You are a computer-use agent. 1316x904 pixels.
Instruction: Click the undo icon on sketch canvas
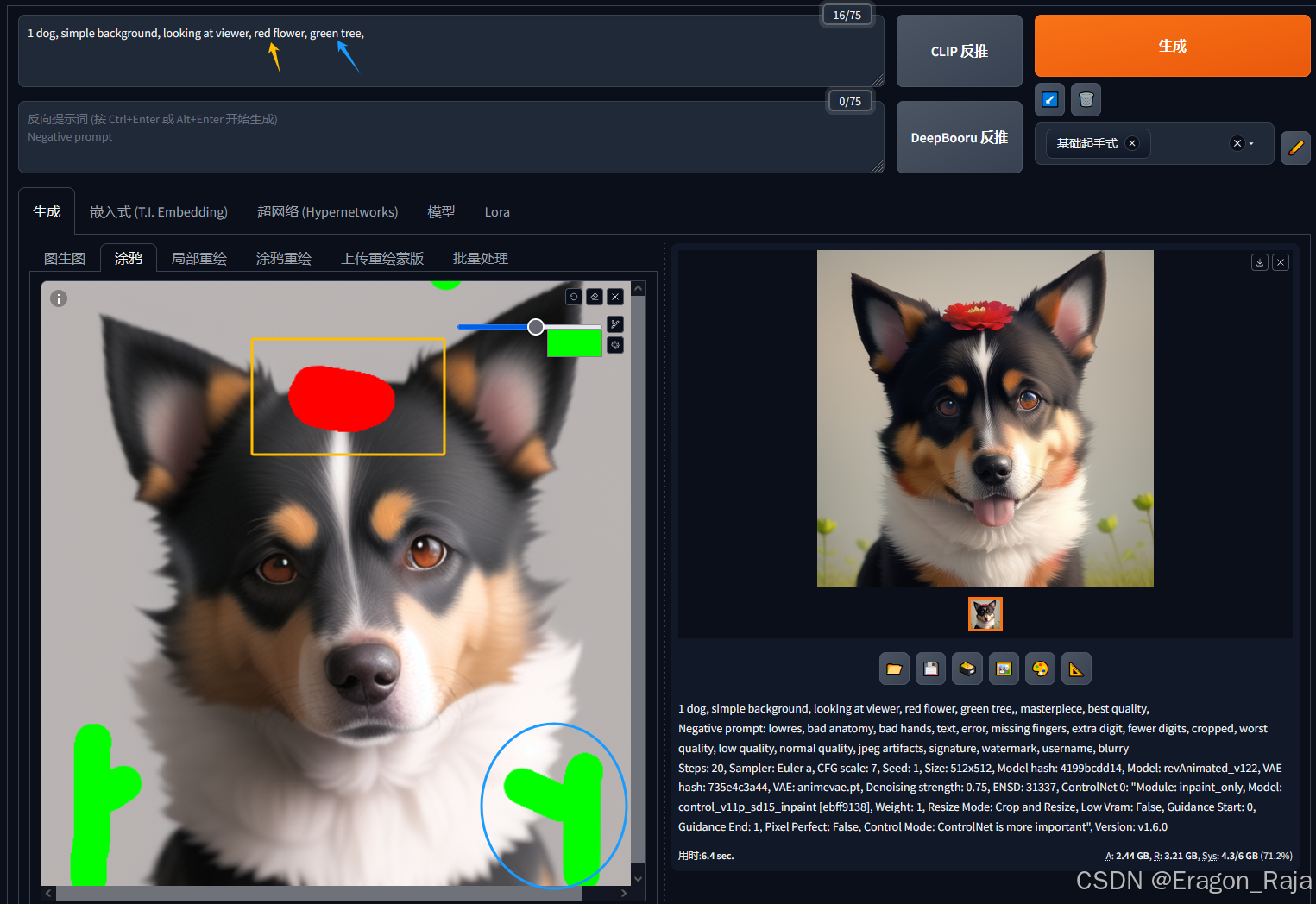click(574, 297)
